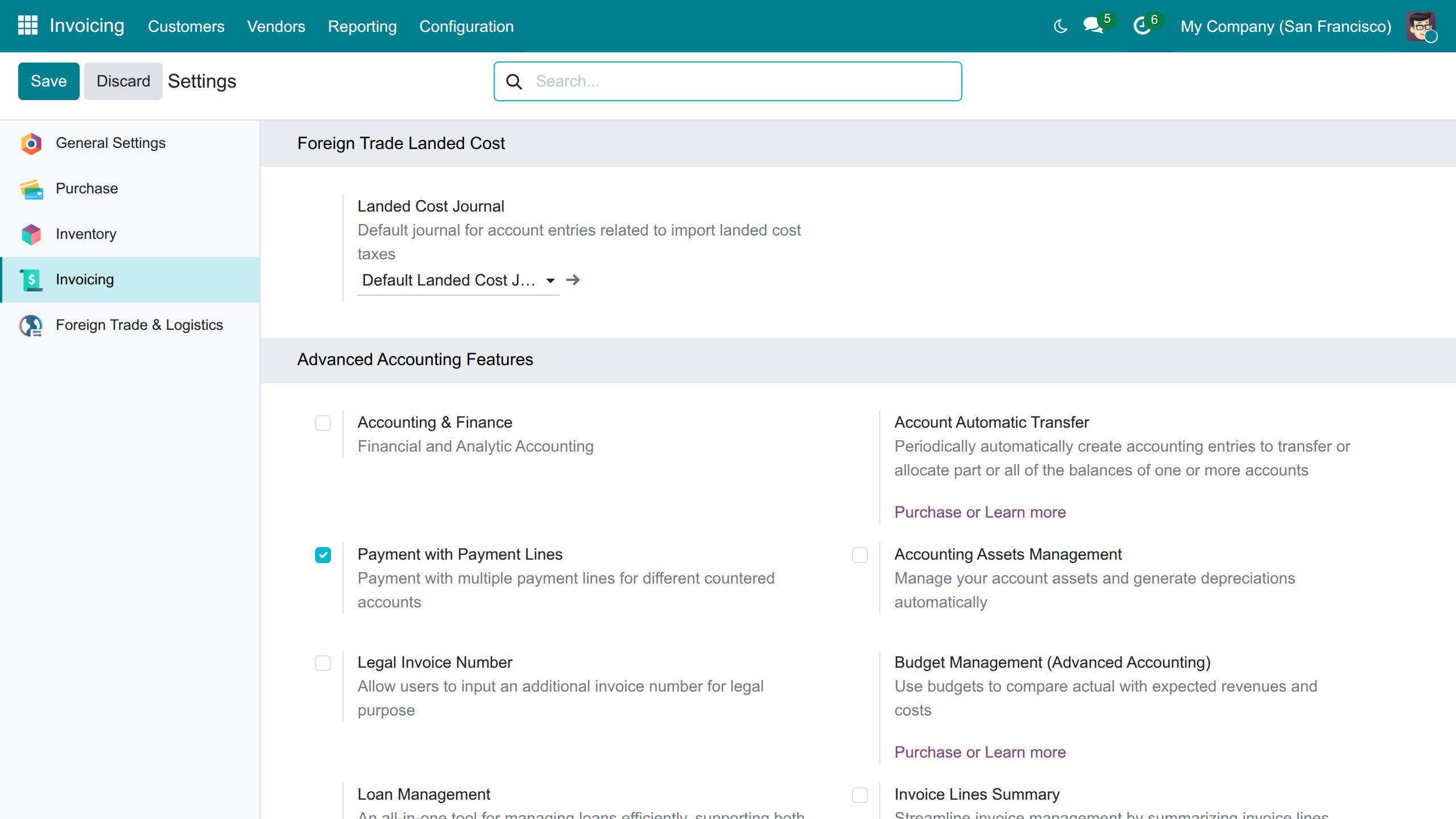Enable the Legal Invoice Number checkbox
Screen dimensions: 1456x819
[323, 663]
